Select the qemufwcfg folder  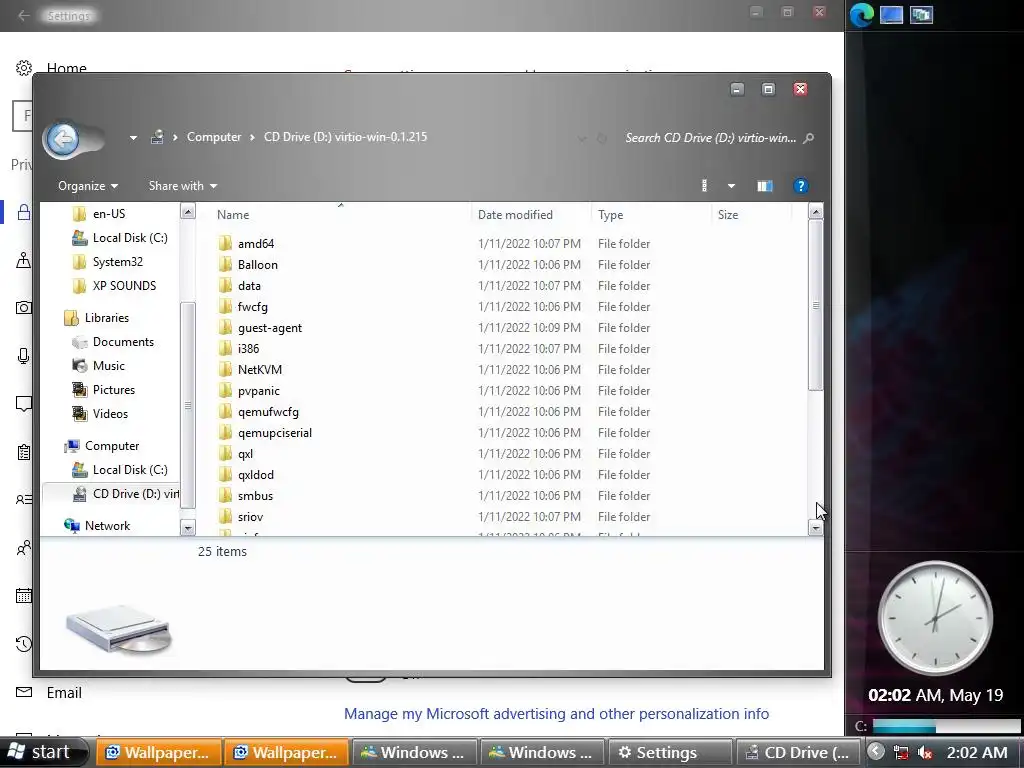pos(268,412)
